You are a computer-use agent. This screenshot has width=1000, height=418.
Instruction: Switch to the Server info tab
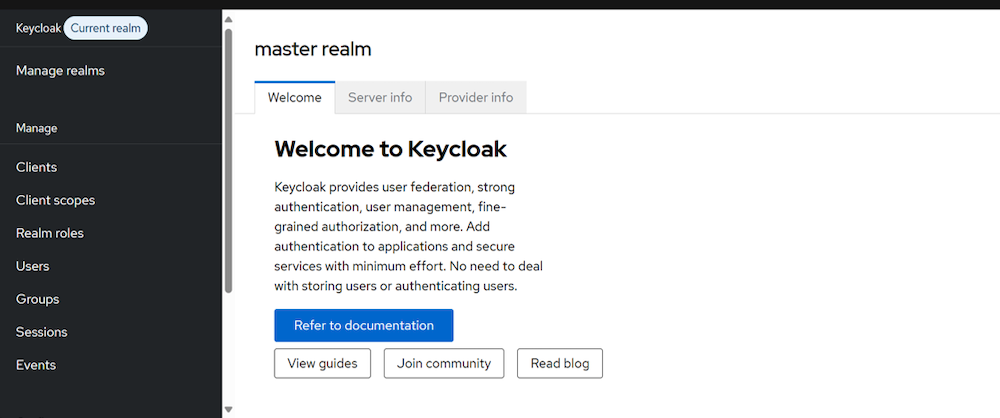pos(380,97)
